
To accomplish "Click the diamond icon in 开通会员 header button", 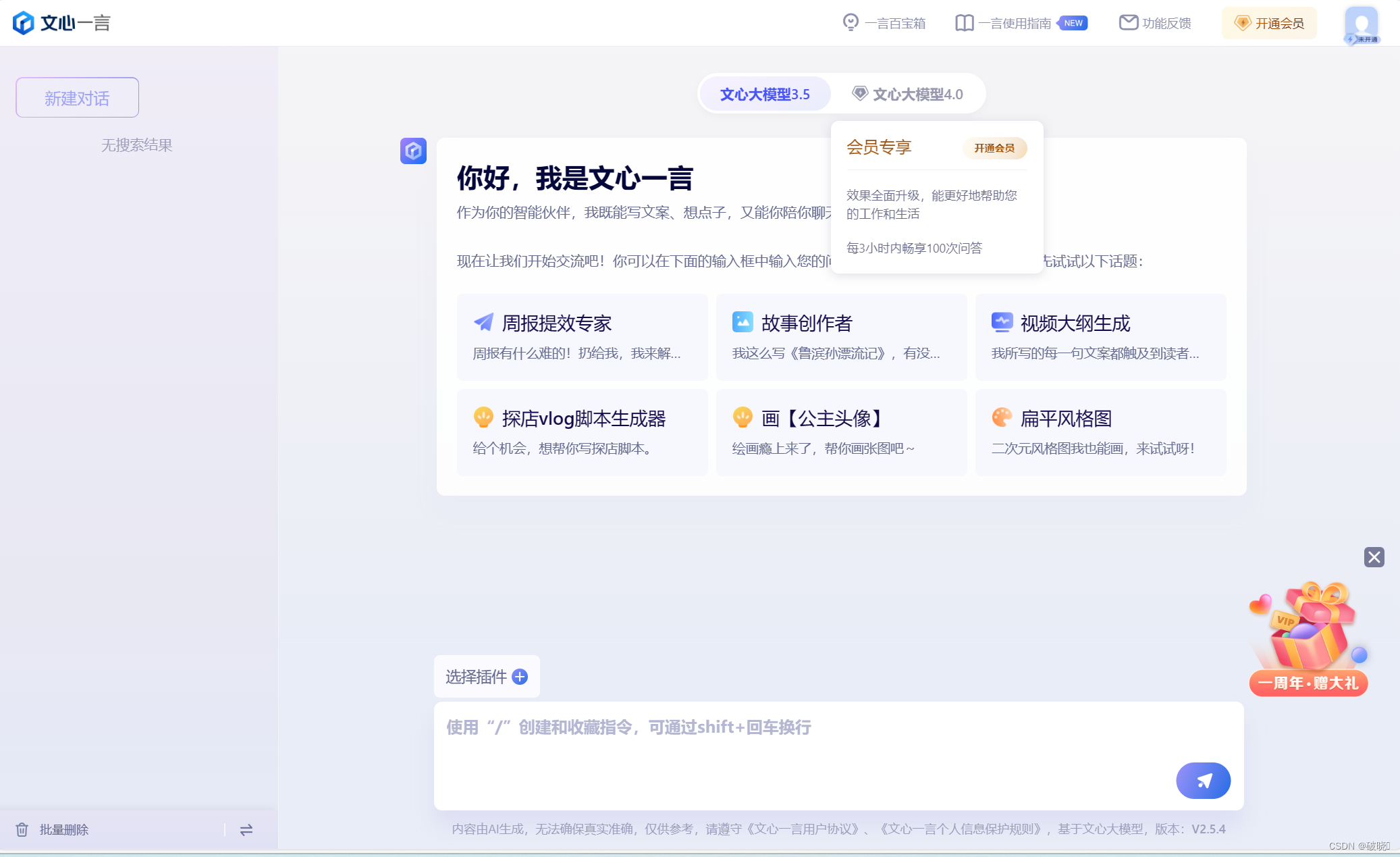I will click(1242, 23).
